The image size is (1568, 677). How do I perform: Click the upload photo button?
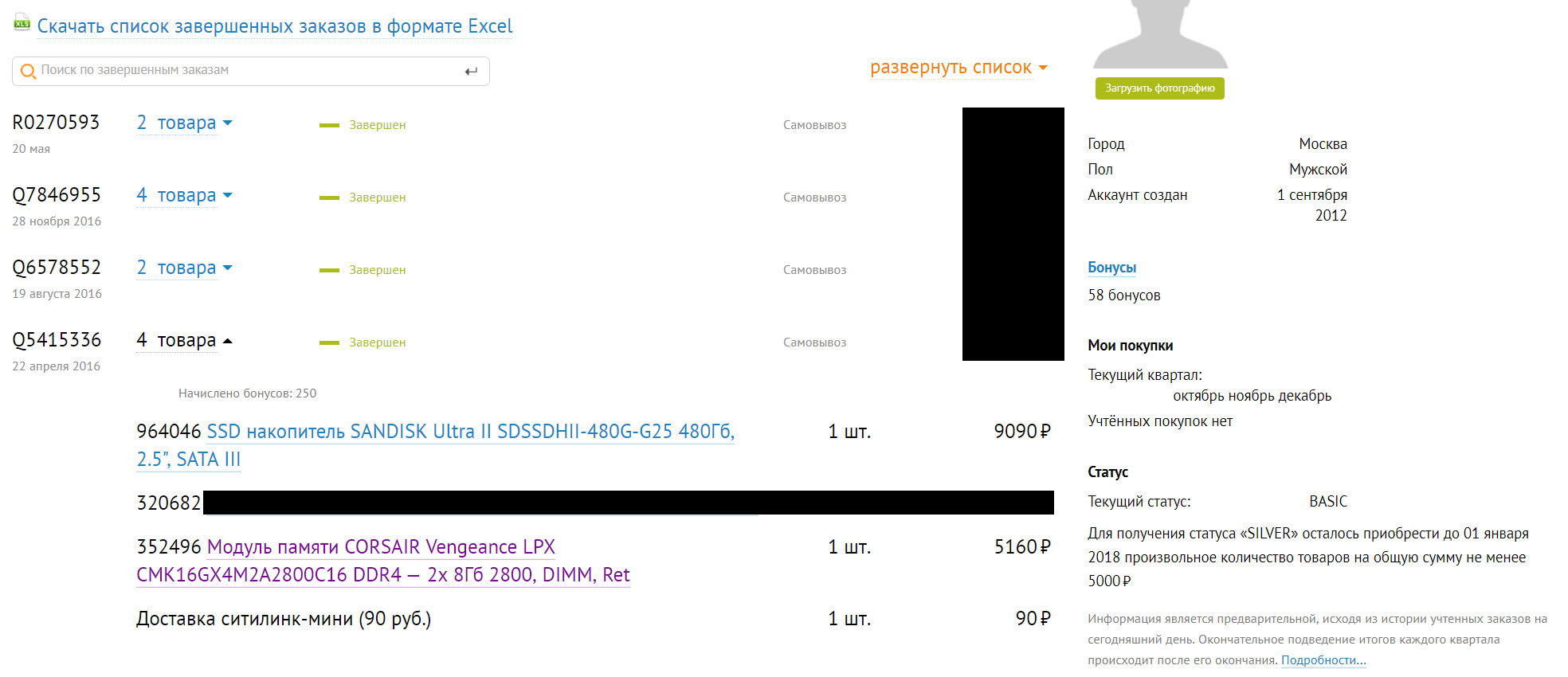tap(1159, 88)
